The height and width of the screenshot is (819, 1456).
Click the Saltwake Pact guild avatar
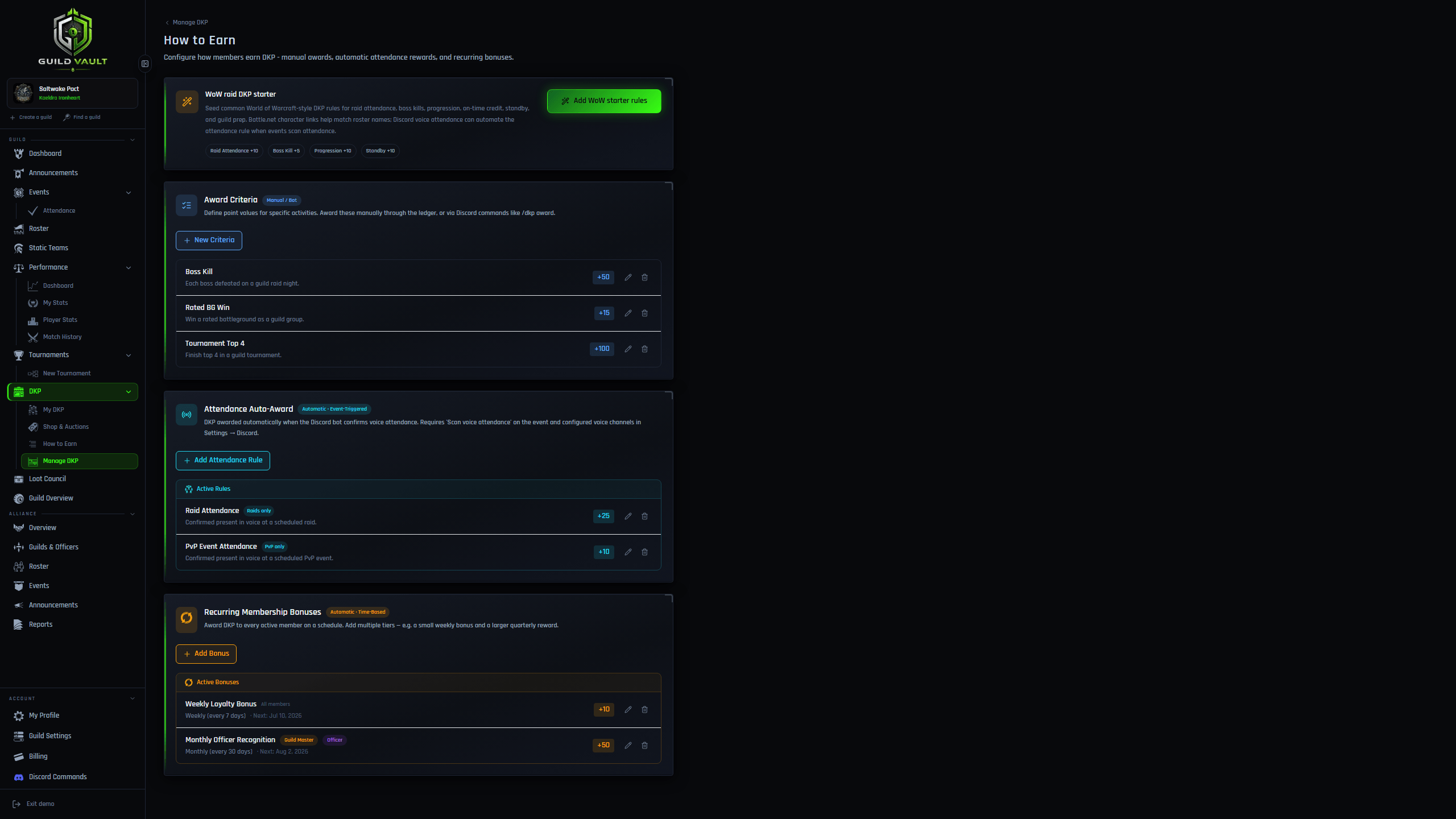pyautogui.click(x=23, y=93)
